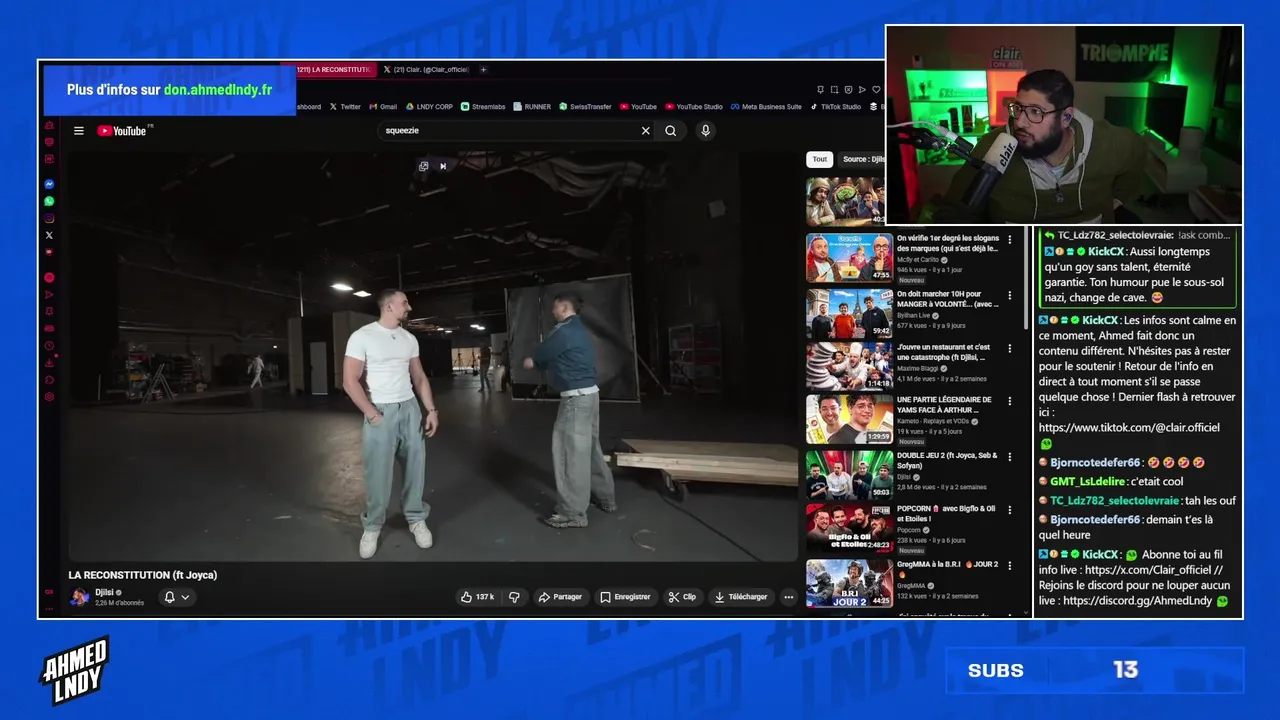Open Twitter bookmark
This screenshot has width=1280, height=720.
point(345,107)
